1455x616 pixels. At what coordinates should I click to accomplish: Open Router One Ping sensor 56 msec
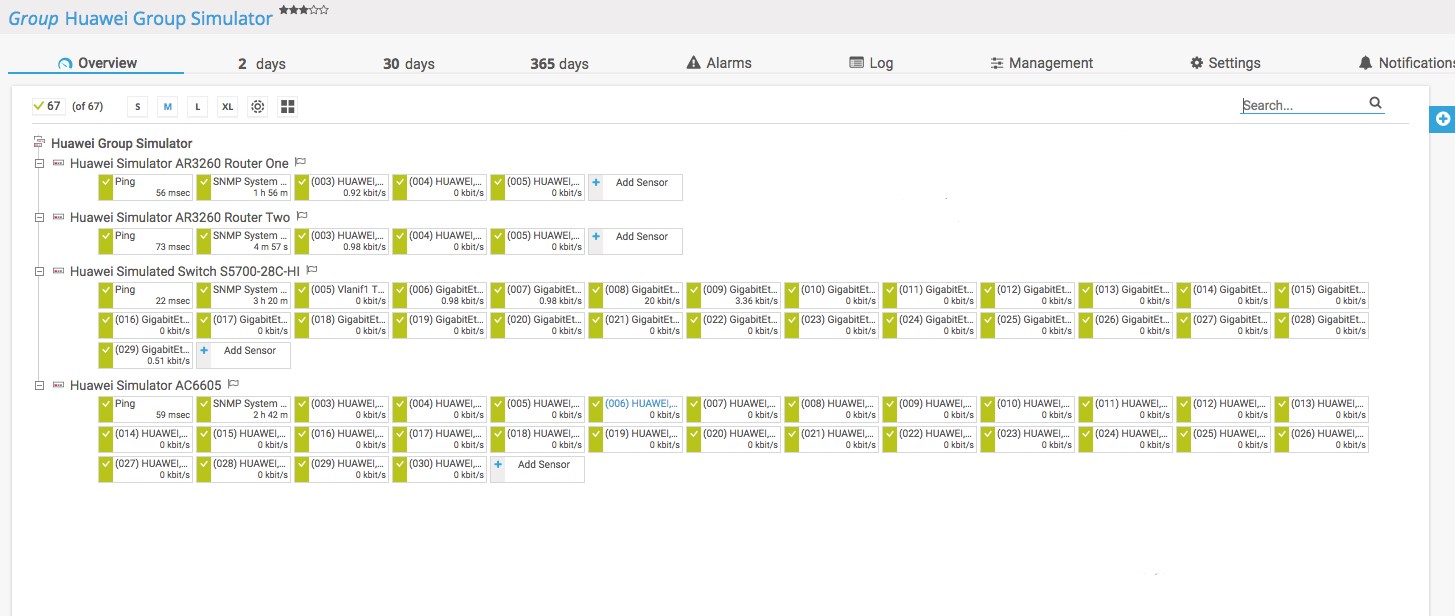(x=146, y=188)
